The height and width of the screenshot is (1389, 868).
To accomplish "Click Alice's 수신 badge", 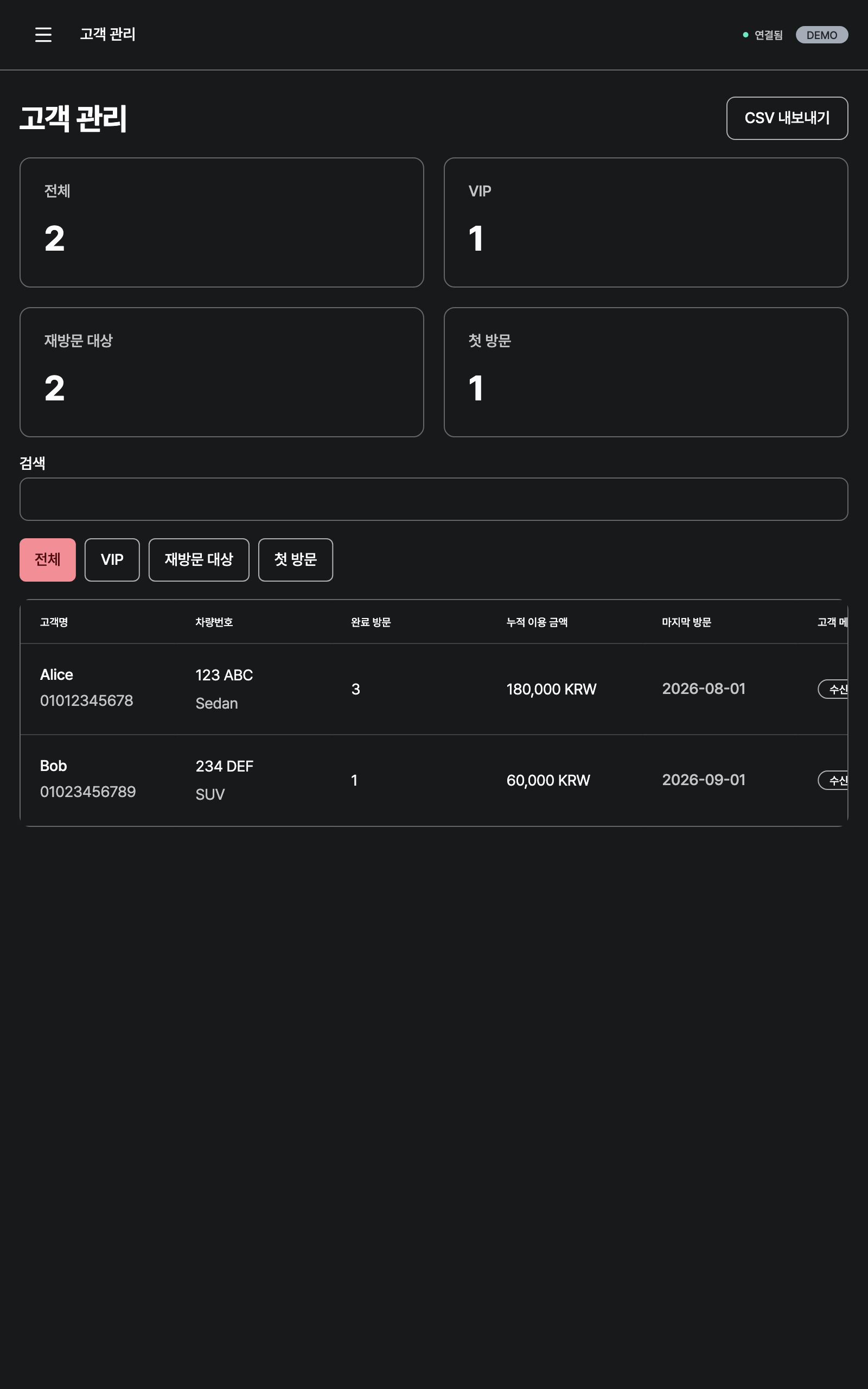I will click(834, 689).
